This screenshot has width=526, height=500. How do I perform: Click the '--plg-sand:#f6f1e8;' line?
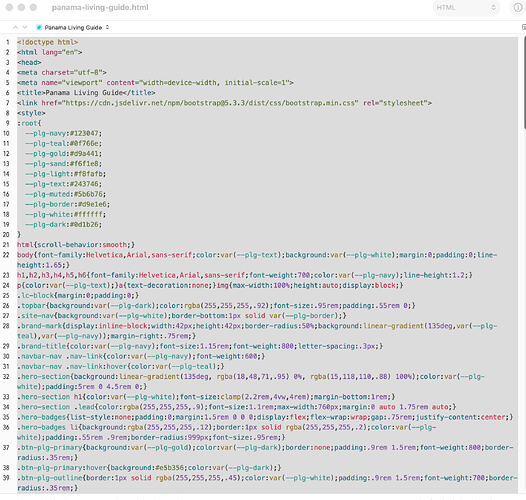tap(63, 164)
